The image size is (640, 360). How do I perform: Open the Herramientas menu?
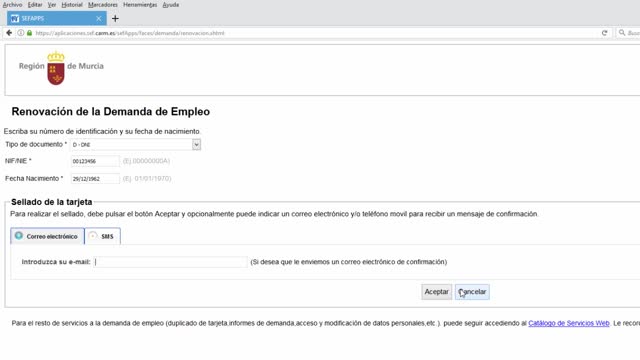[140, 5]
